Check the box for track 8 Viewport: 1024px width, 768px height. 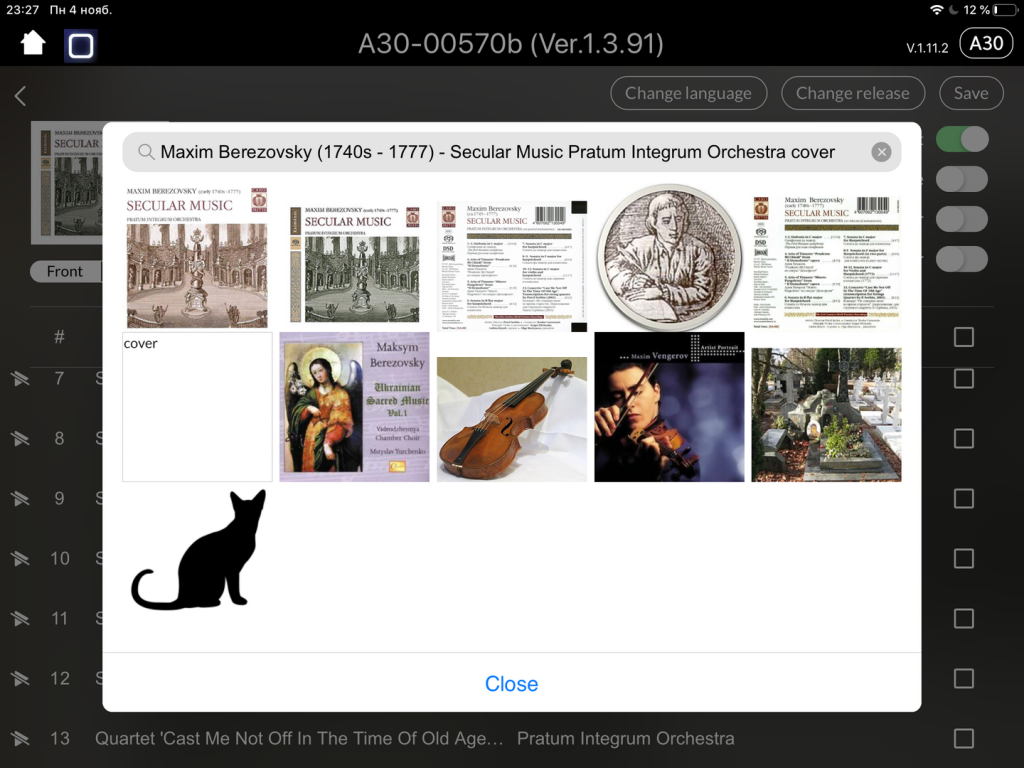click(x=964, y=438)
